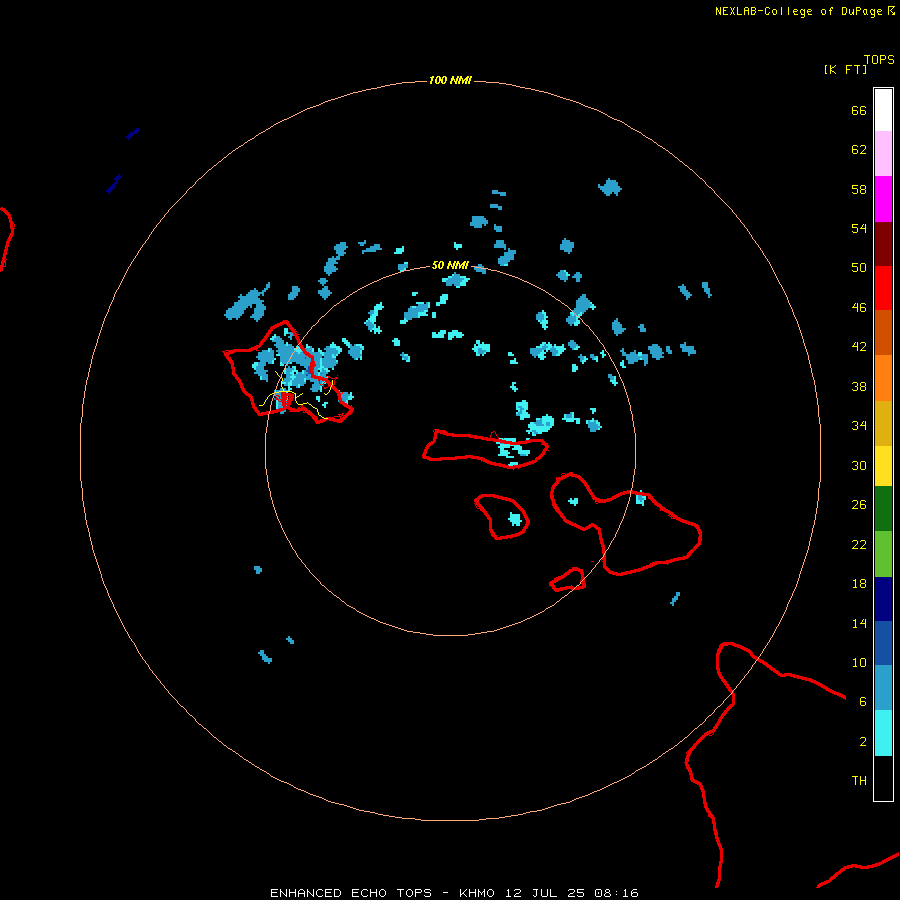The width and height of the screenshot is (900, 900).
Task: Click the legend value 14
Action: 859,623
